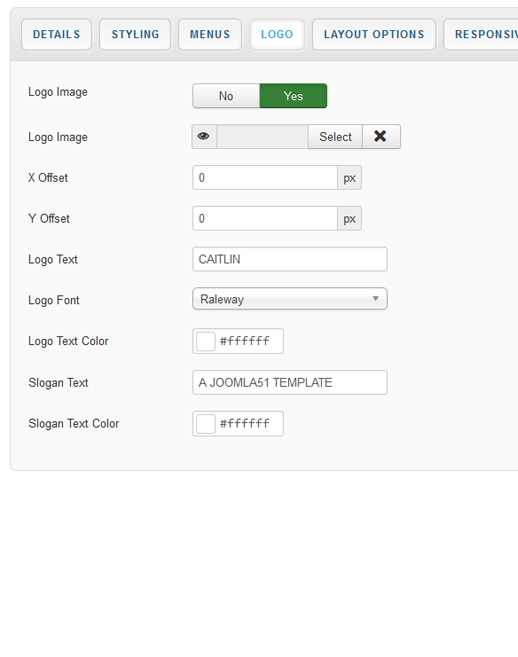Open the Layout Options tab
518x657 pixels.
pyautogui.click(x=374, y=35)
